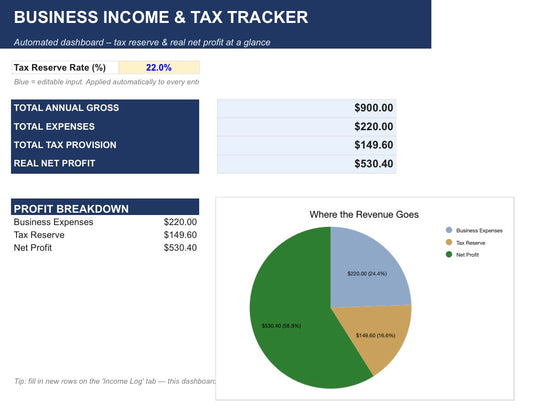Viewport: 533px width, 408px height.
Task: Click the Automated dashboard subtitle text
Action: [142, 42]
